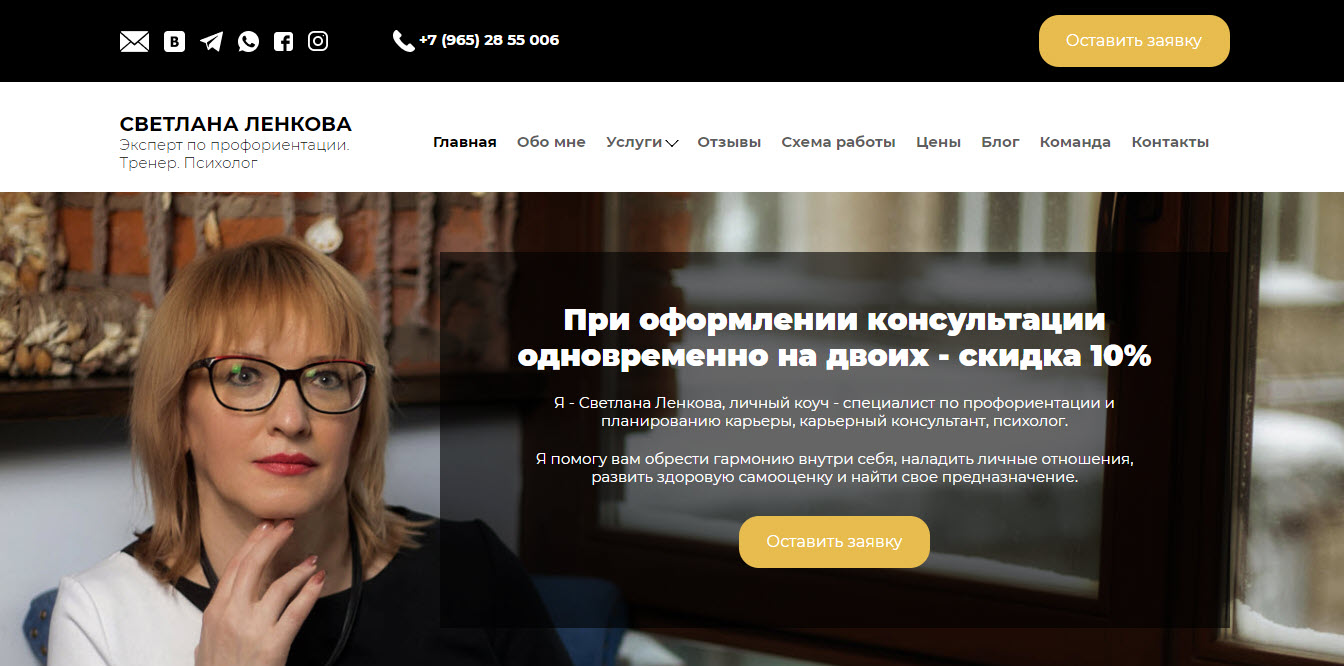Open the Контакты page
The image size is (1344, 666).
[x=1170, y=142]
